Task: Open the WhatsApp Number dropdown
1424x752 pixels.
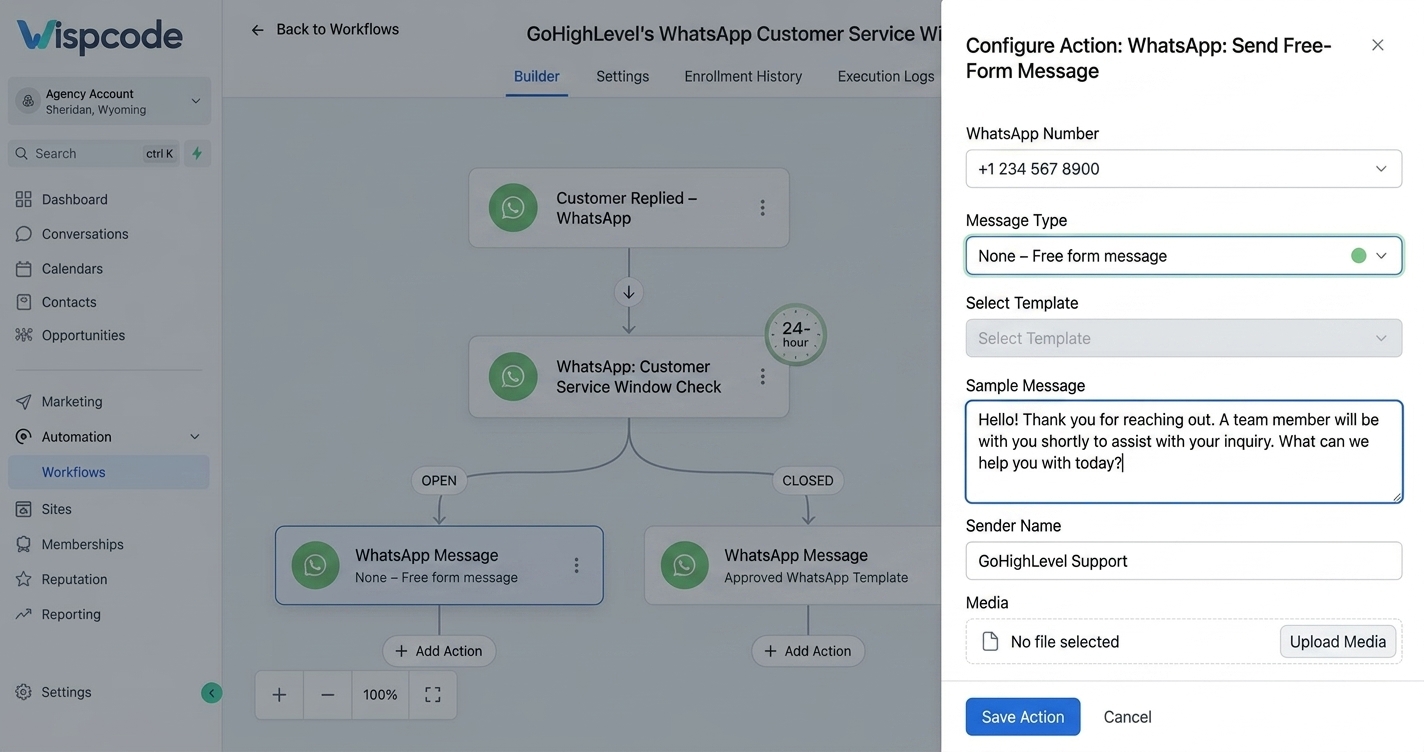Action: tap(1184, 169)
